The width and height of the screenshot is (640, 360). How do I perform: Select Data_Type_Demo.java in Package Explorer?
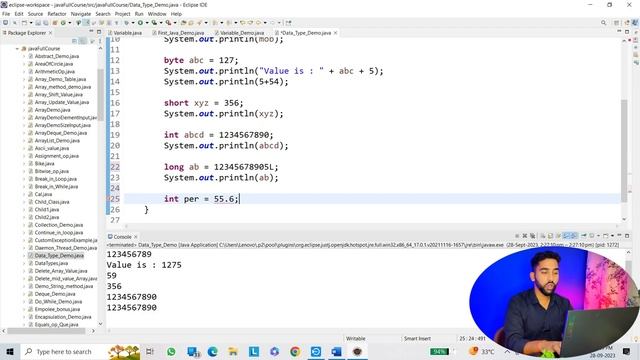pos(59,256)
